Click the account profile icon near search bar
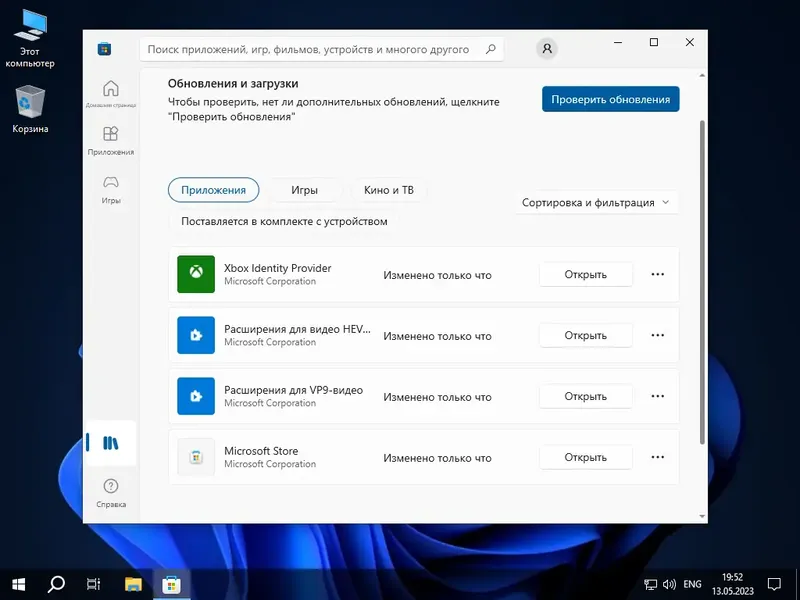The height and width of the screenshot is (600, 800). [546, 48]
